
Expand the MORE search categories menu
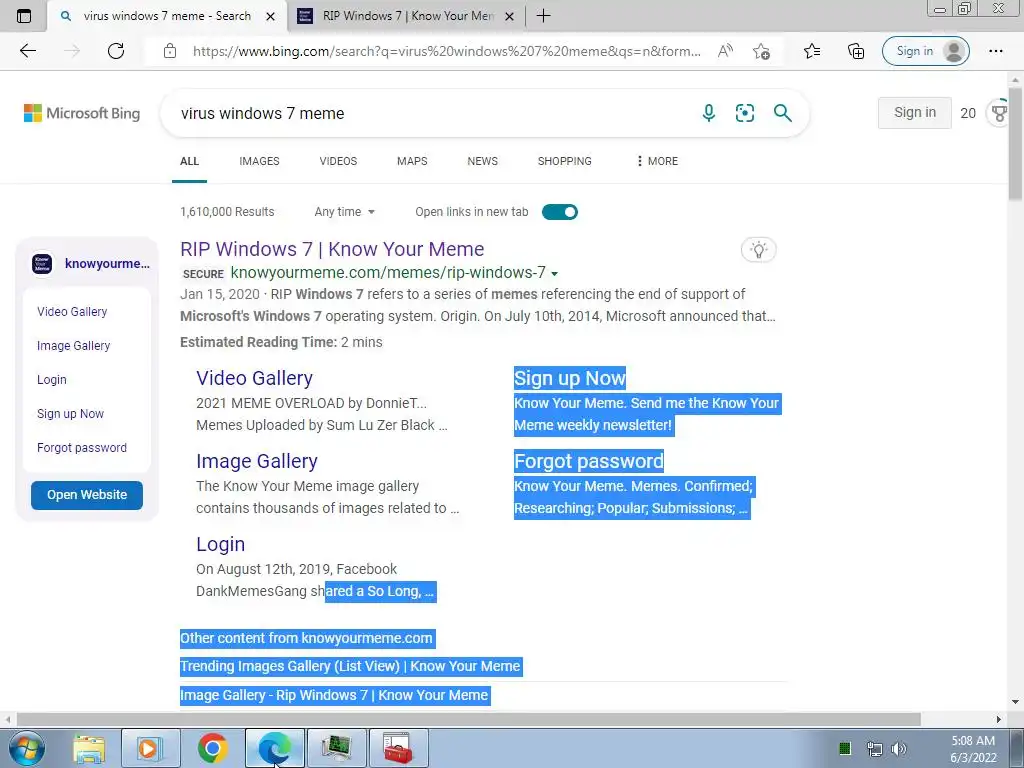[x=657, y=161]
